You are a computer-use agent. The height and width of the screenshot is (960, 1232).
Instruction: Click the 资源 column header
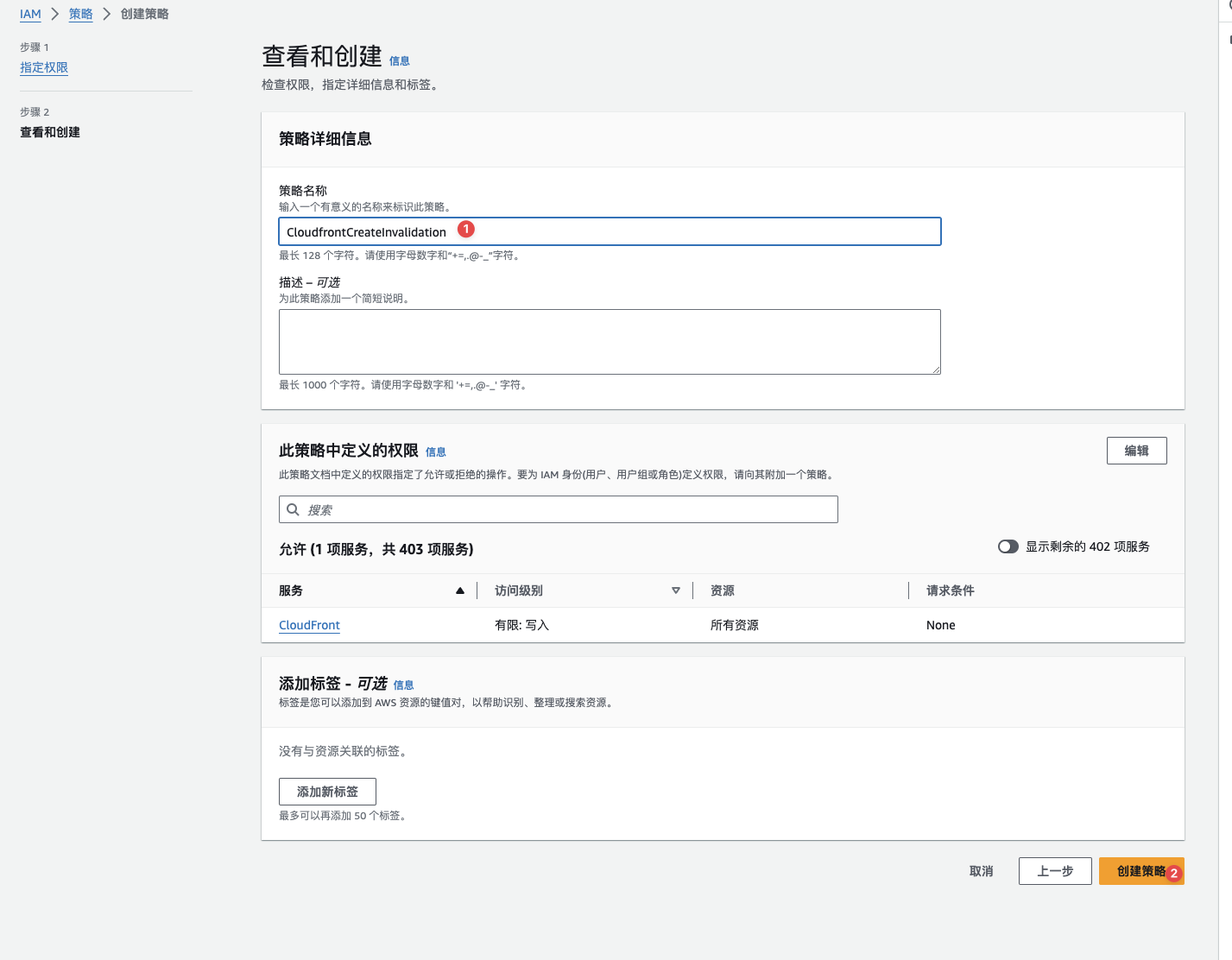(x=723, y=591)
